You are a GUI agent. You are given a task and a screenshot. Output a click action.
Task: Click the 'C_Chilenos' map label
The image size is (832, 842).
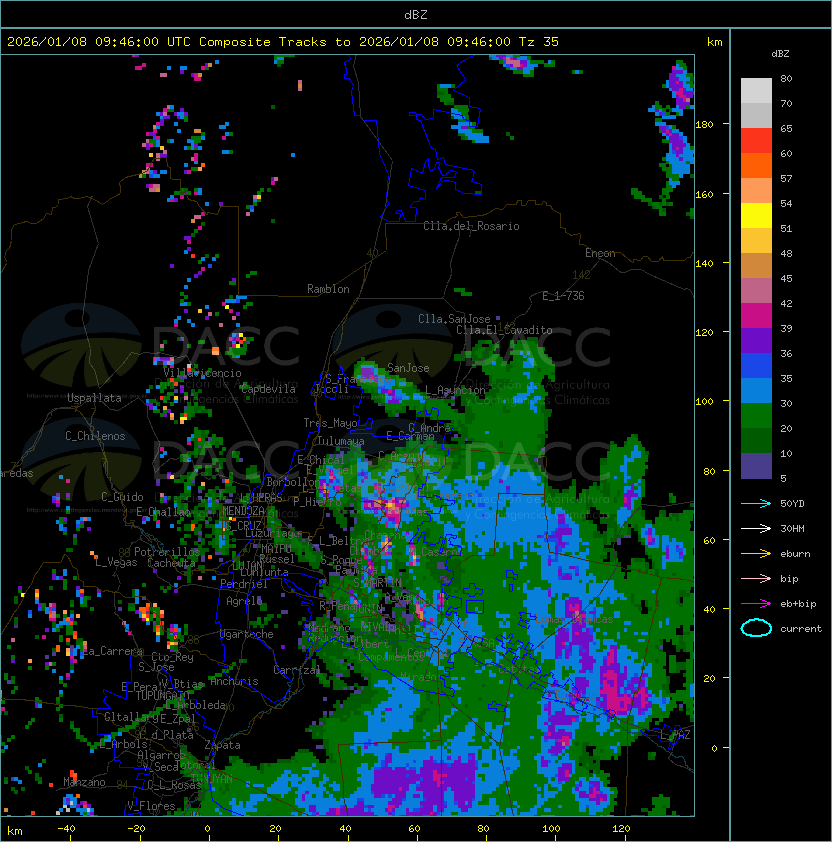(x=95, y=437)
